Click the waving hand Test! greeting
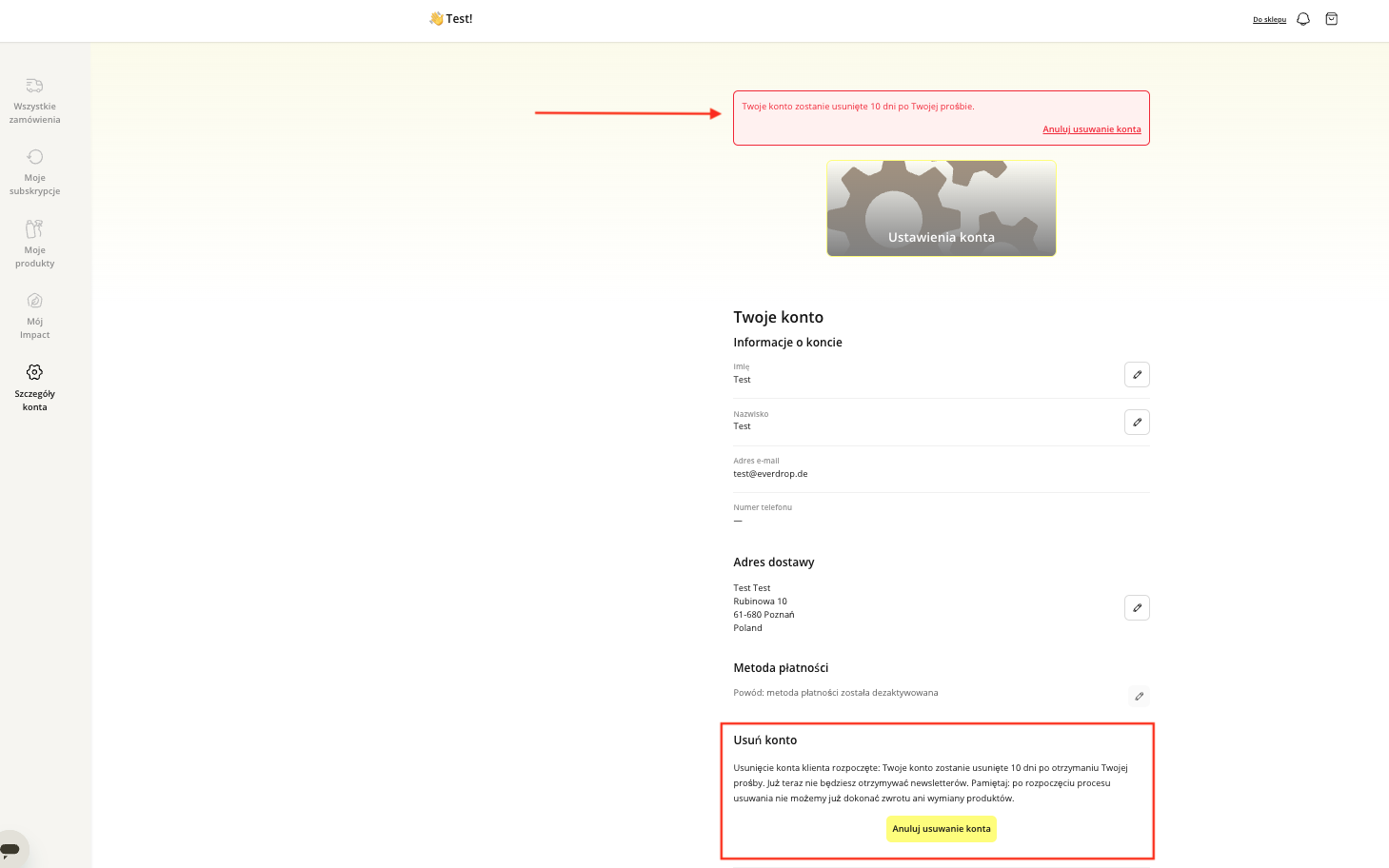Screen dimensions: 1389x868 [451, 19]
